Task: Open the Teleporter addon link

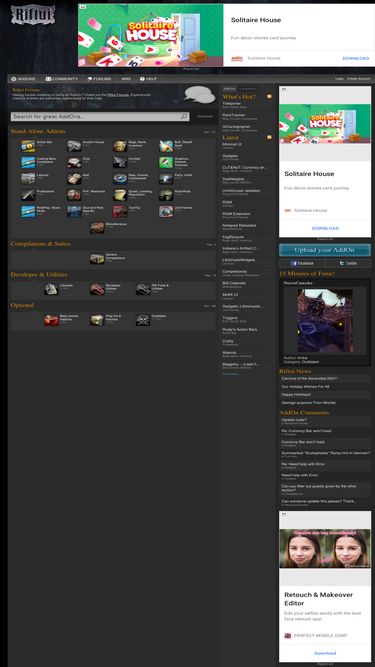Action: pos(232,103)
